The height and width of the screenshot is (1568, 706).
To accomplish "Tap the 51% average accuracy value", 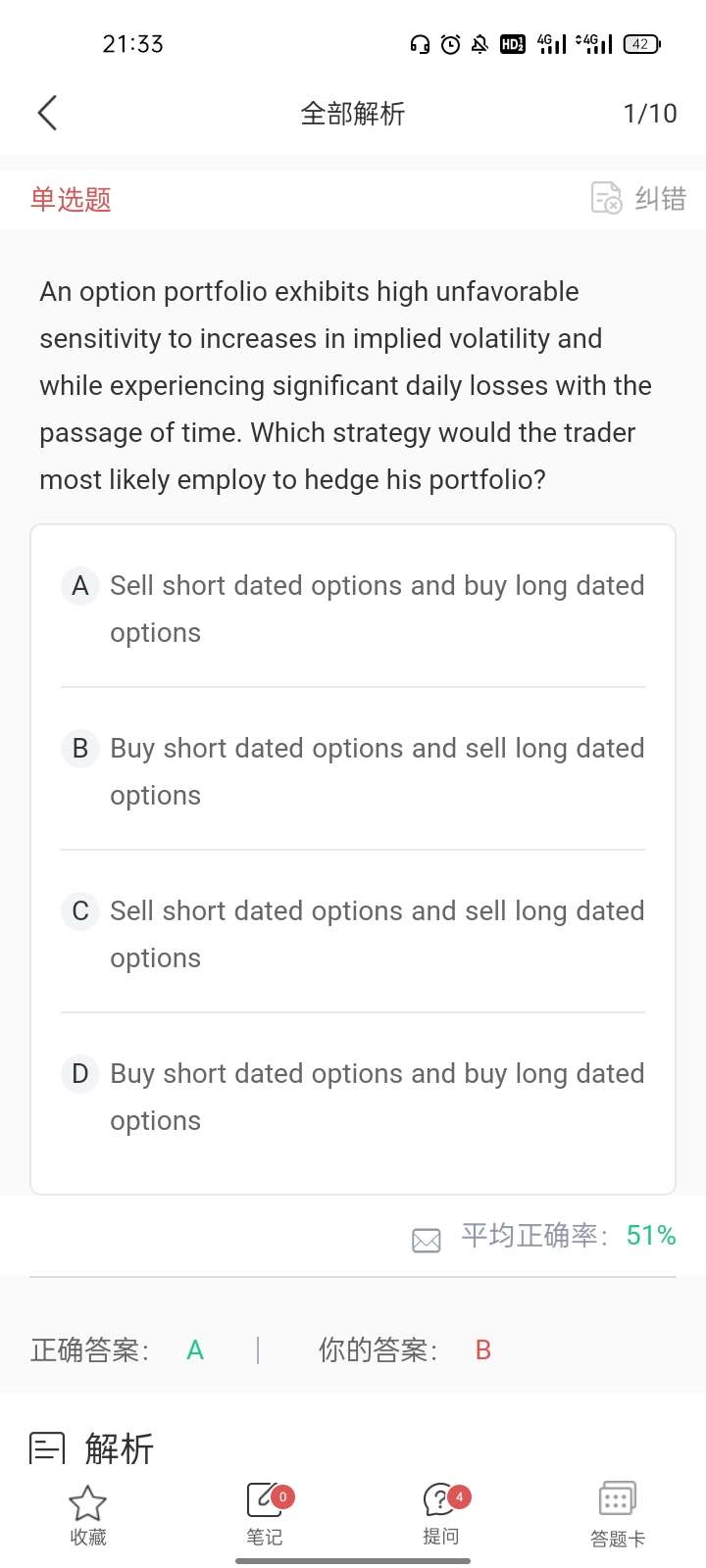I will (651, 1236).
